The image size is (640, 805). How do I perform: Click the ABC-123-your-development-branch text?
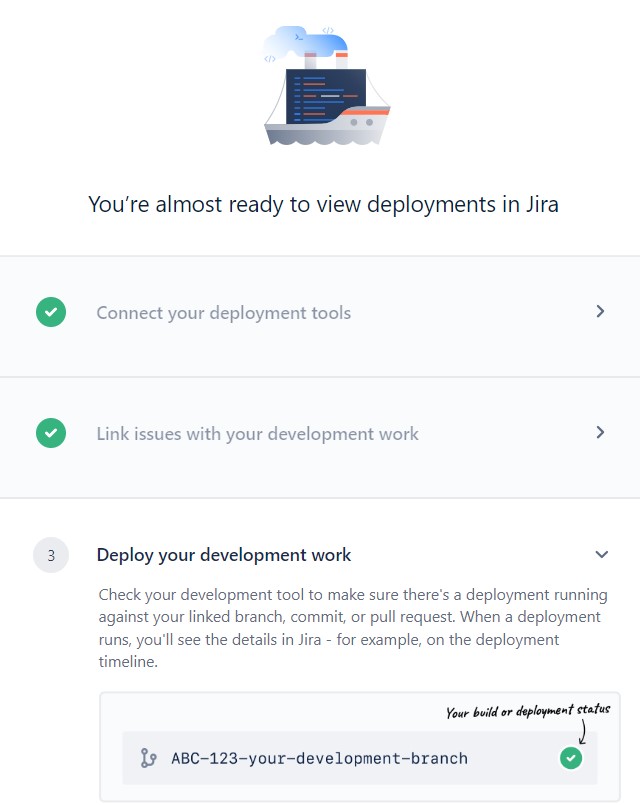click(x=320, y=758)
